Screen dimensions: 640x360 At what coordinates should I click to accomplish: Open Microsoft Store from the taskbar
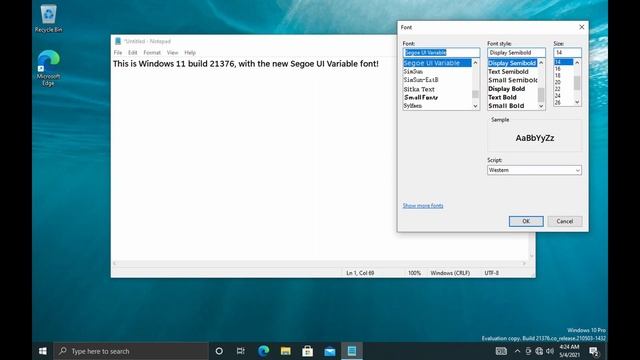(308, 351)
